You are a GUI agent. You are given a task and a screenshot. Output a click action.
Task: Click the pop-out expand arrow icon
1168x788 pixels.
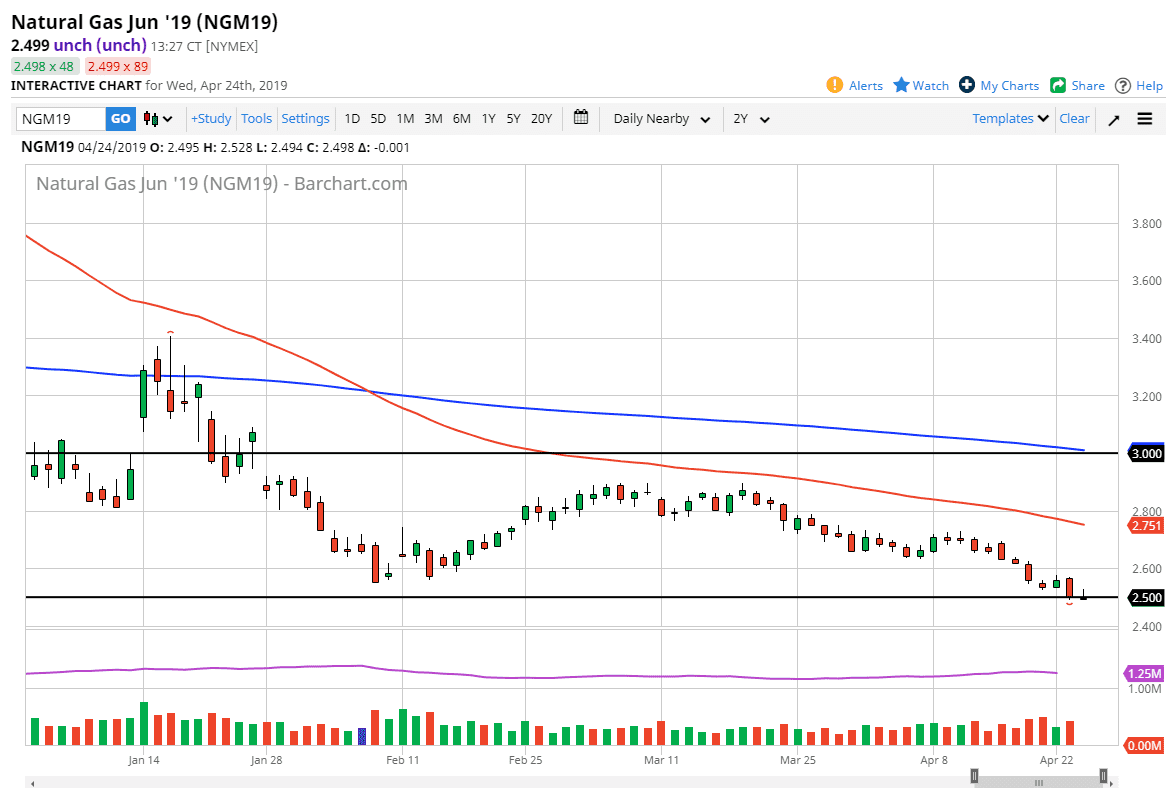click(1113, 119)
